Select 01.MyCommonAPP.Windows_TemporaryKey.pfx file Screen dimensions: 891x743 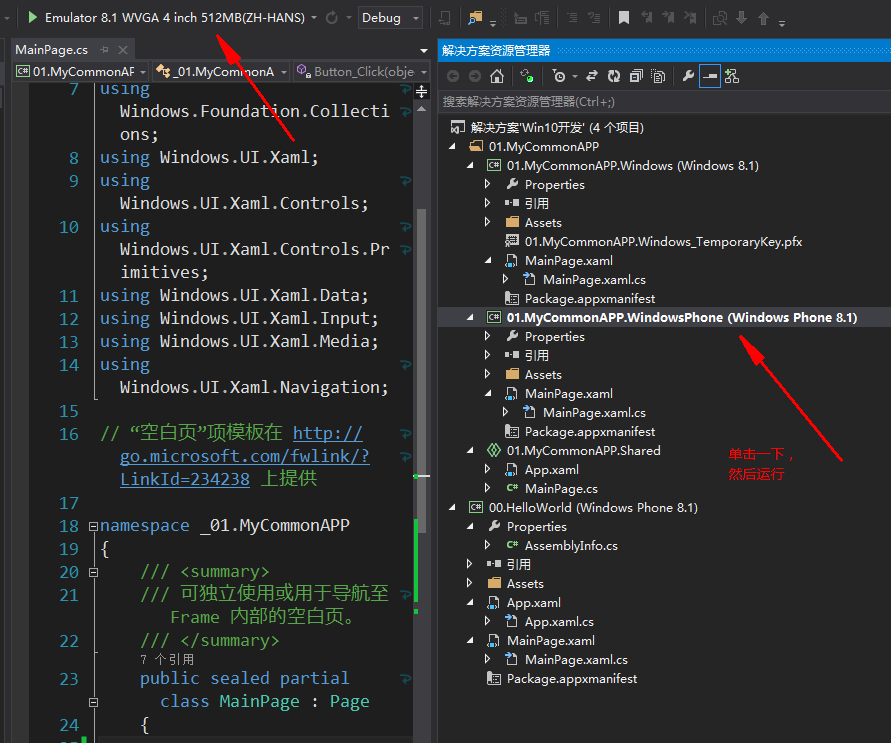click(x=663, y=242)
